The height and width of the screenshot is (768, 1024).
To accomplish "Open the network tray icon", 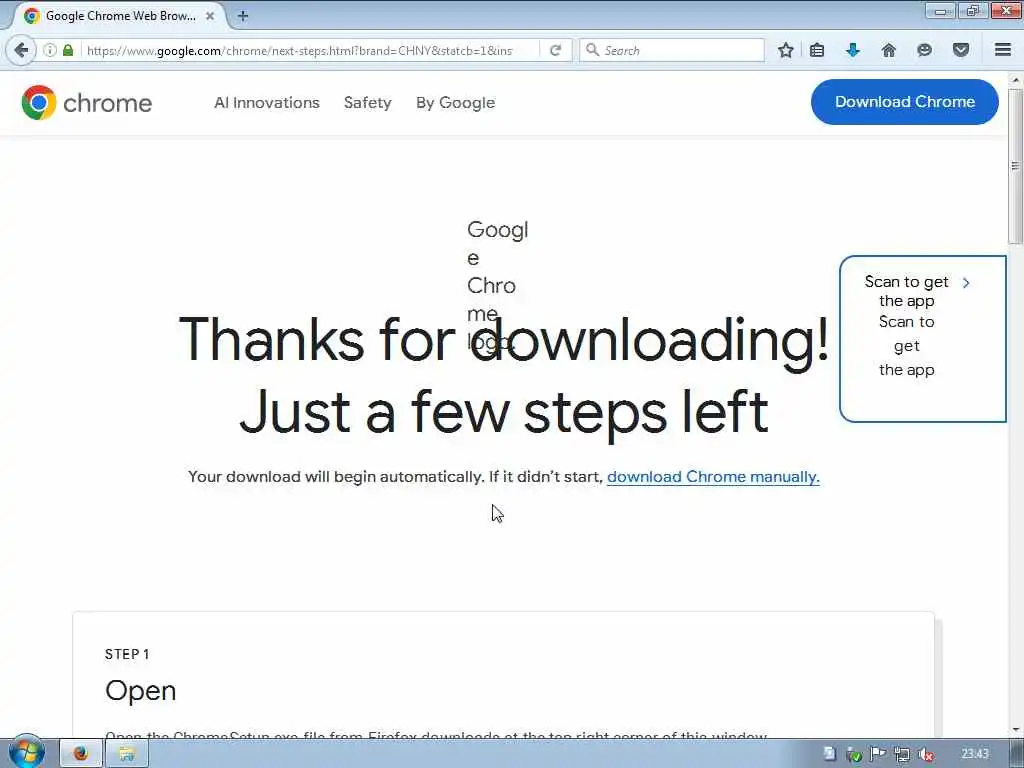I will [x=902, y=754].
